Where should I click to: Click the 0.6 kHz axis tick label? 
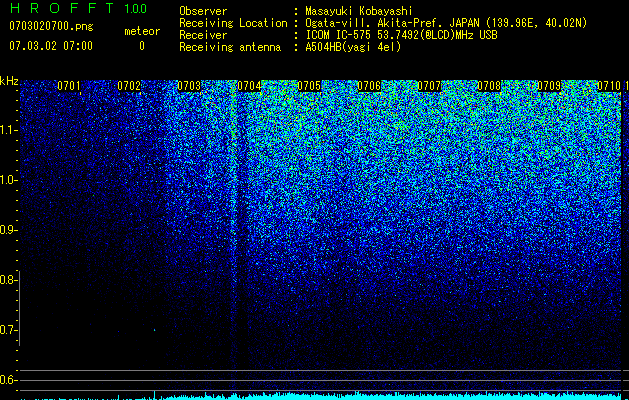pos(8,380)
